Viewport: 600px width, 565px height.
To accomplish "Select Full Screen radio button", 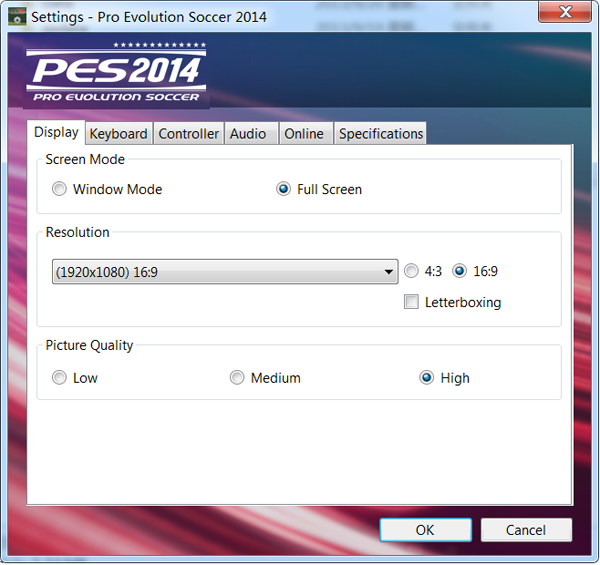I will click(283, 189).
